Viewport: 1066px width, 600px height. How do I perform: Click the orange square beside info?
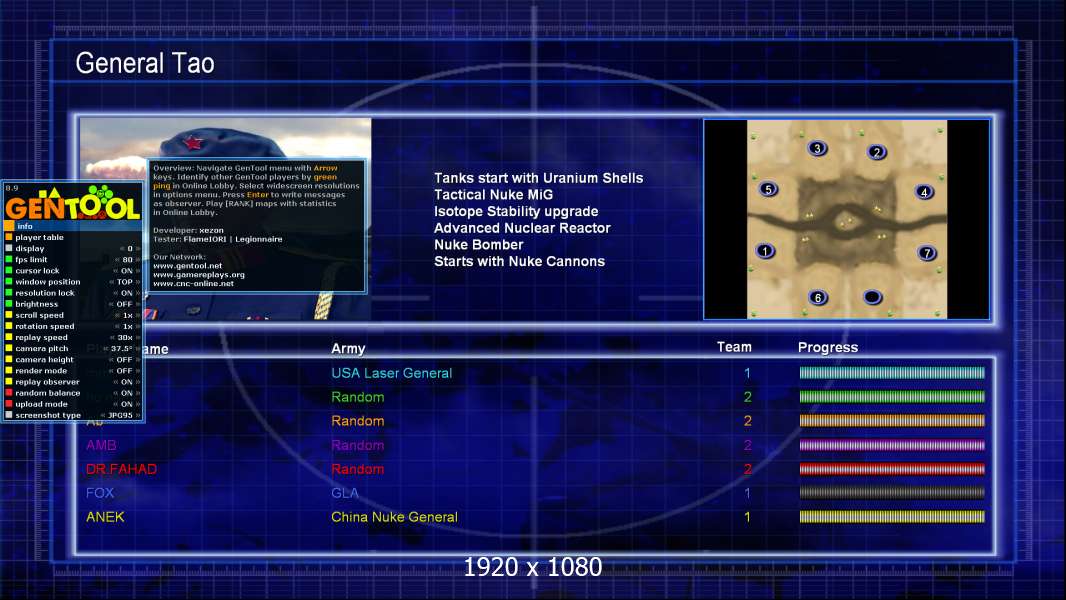pos(9,226)
